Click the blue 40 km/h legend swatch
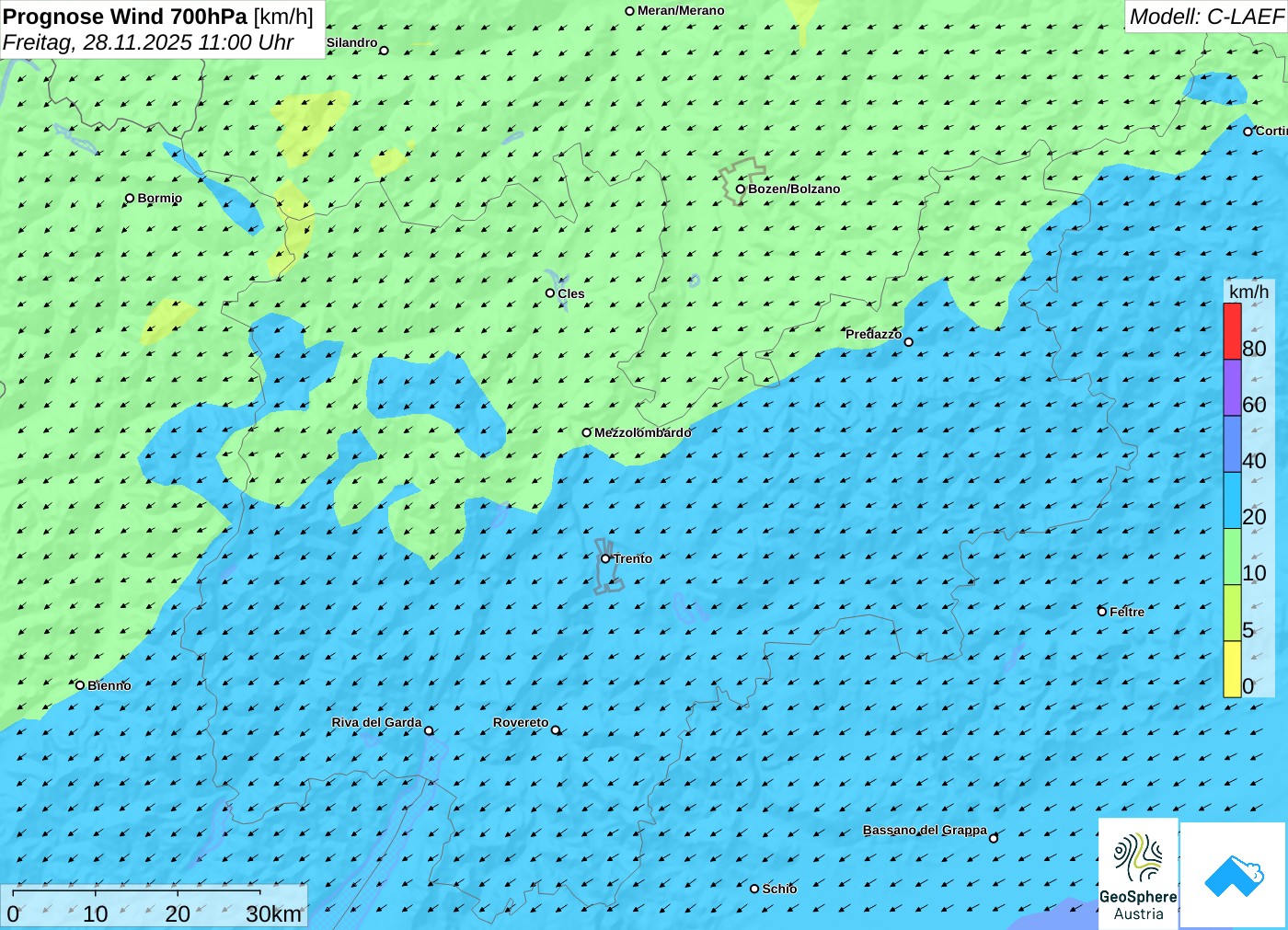This screenshot has width=1288, height=930. click(1232, 444)
